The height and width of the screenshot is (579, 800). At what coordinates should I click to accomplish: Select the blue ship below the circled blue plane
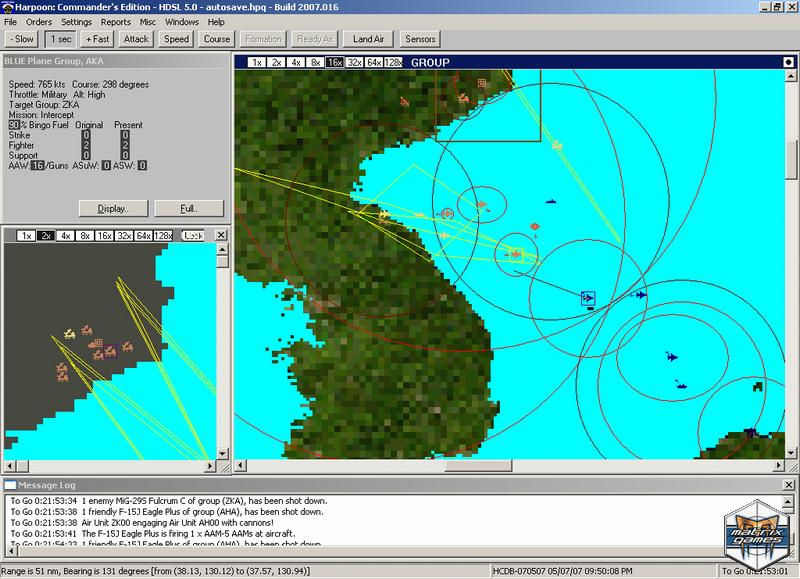click(680, 384)
